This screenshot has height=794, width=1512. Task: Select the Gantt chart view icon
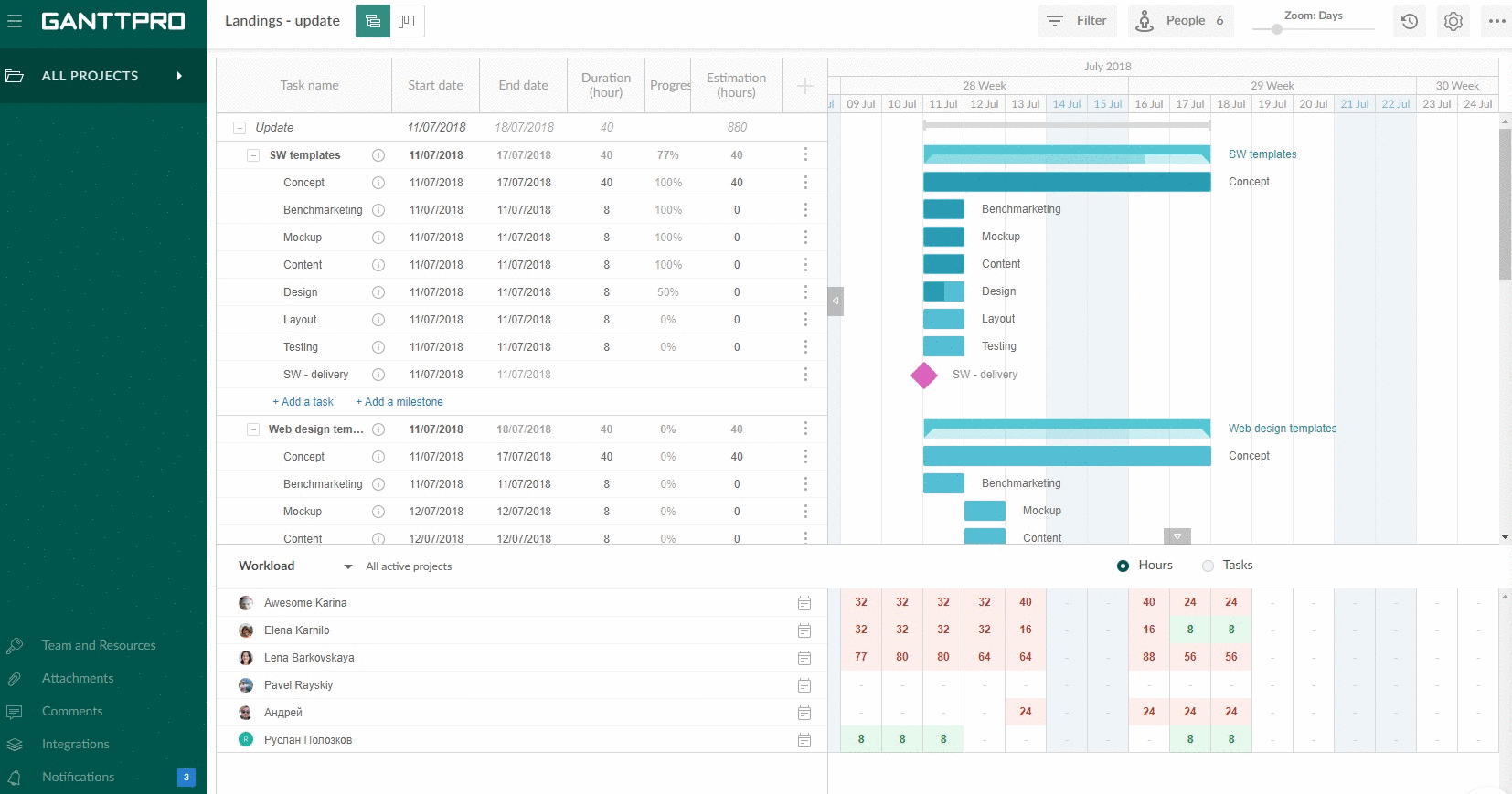tap(373, 21)
